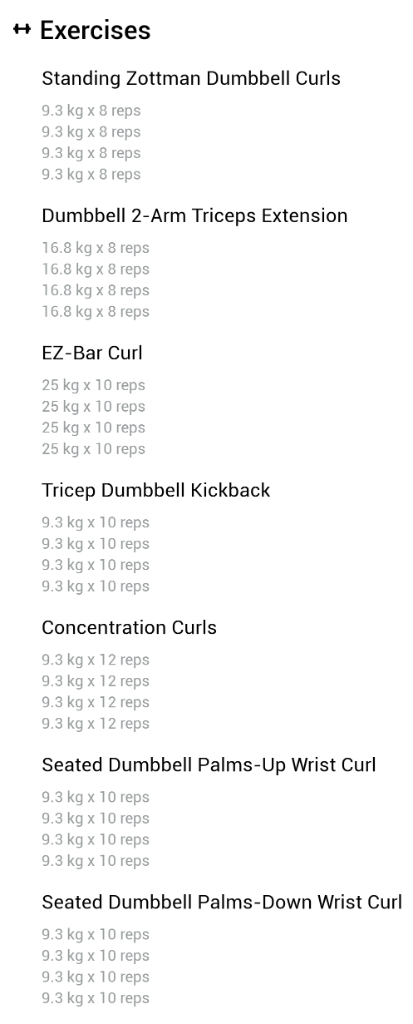413x1024 pixels.
Task: Open the Concentration Curls exercise
Action: point(129,627)
